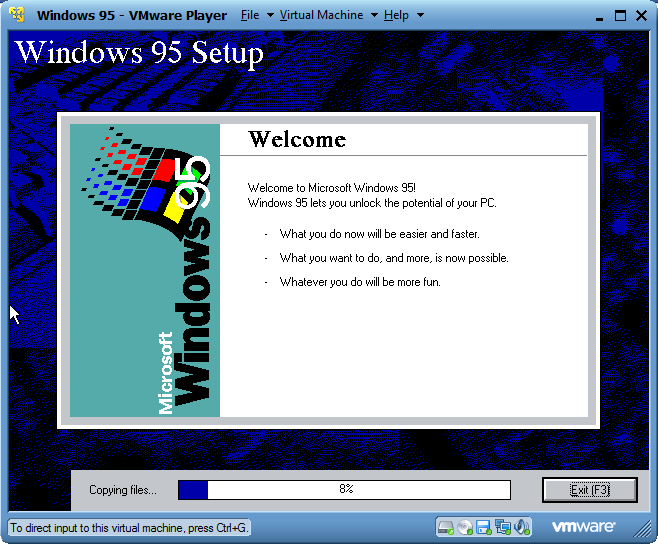Click the 'Copying files...' label

point(123,490)
